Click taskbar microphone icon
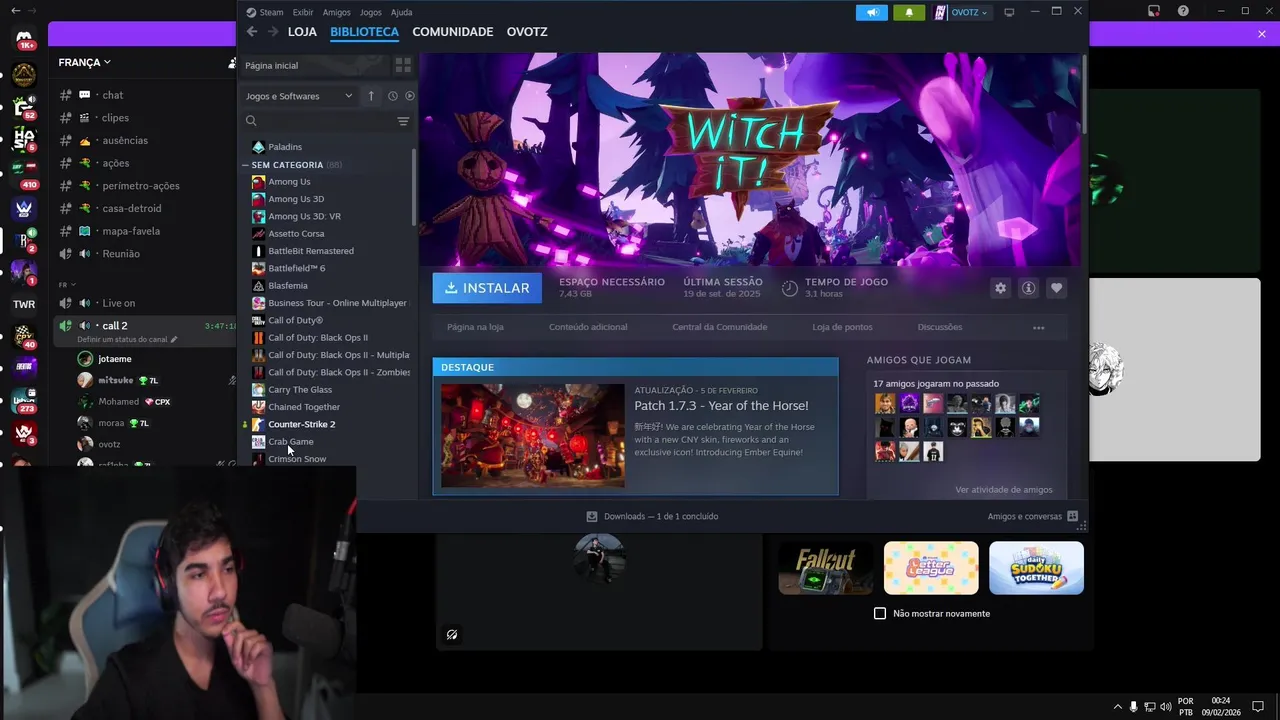 pyautogui.click(x=1133, y=706)
